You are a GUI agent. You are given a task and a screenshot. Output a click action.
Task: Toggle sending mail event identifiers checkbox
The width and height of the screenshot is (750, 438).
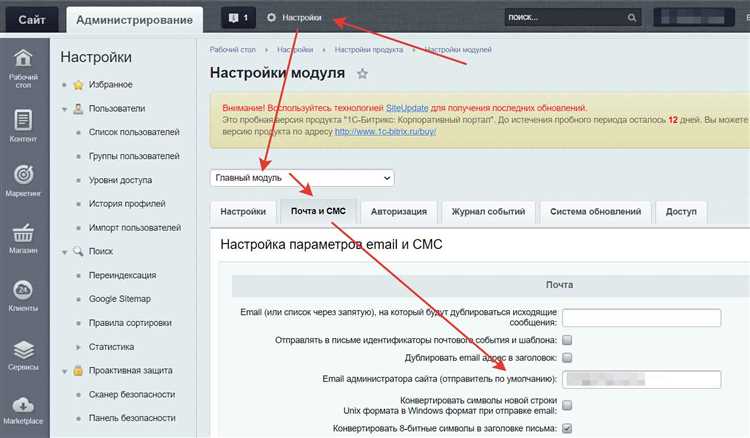[567, 340]
